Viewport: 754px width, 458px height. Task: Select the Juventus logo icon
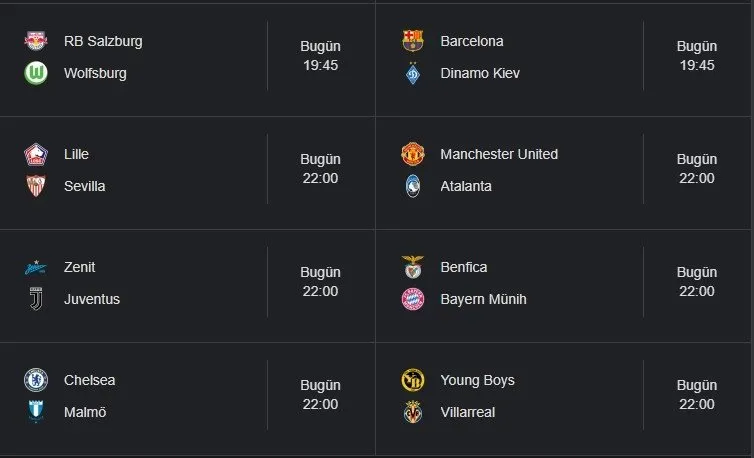[36, 299]
